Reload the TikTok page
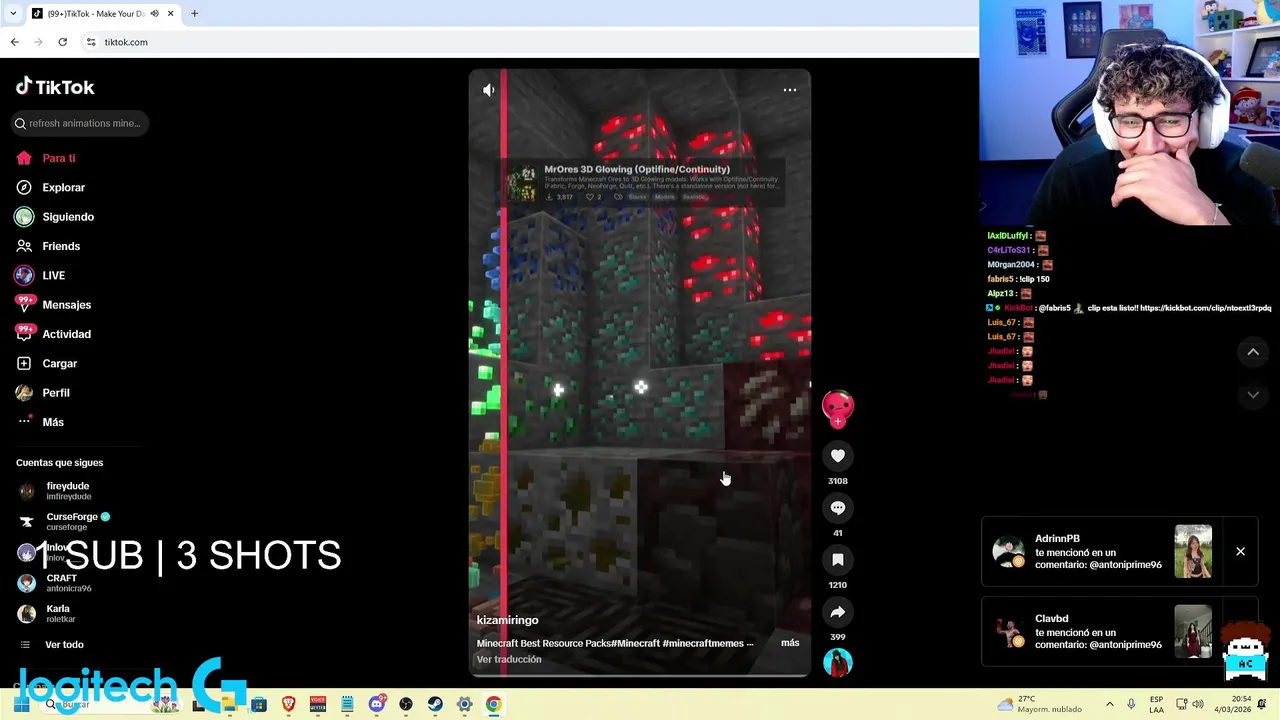 tap(62, 42)
